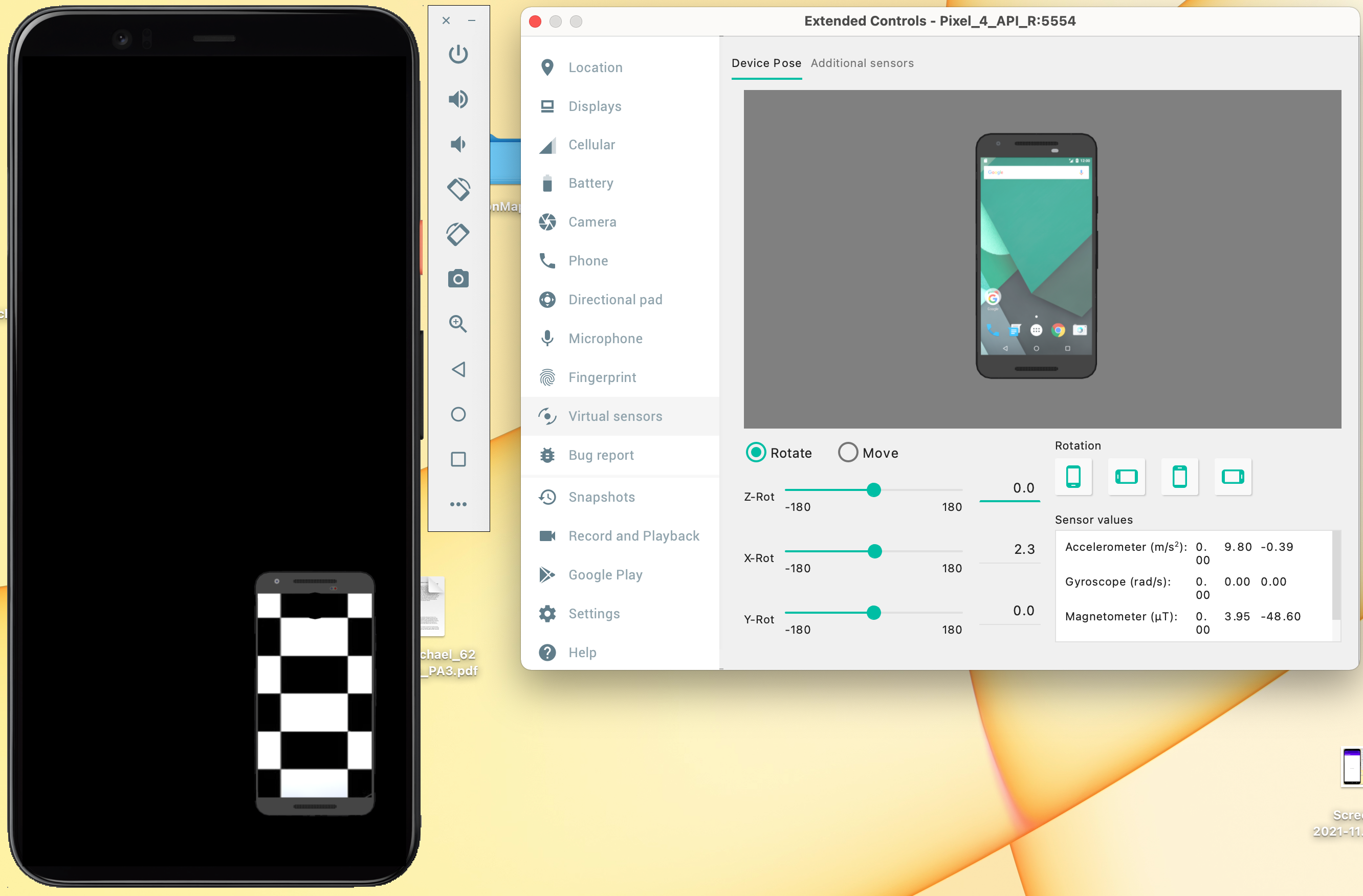Viewport: 1363px width, 896px height.
Task: Select the Device Pose tab
Action: [x=766, y=63]
